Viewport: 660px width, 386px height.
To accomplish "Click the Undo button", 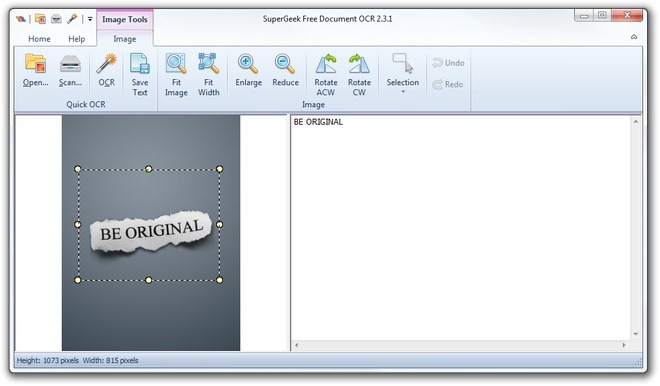I will coord(448,63).
